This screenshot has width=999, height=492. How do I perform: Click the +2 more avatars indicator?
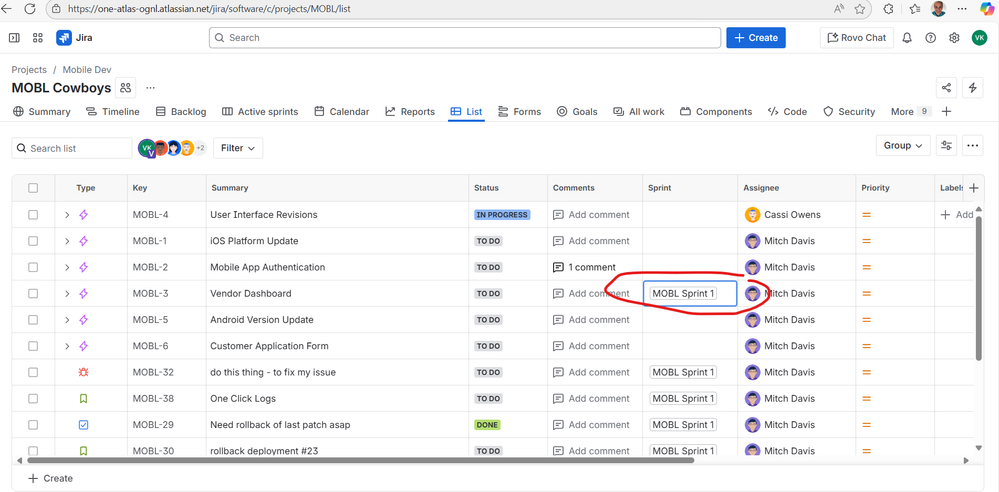[200, 148]
